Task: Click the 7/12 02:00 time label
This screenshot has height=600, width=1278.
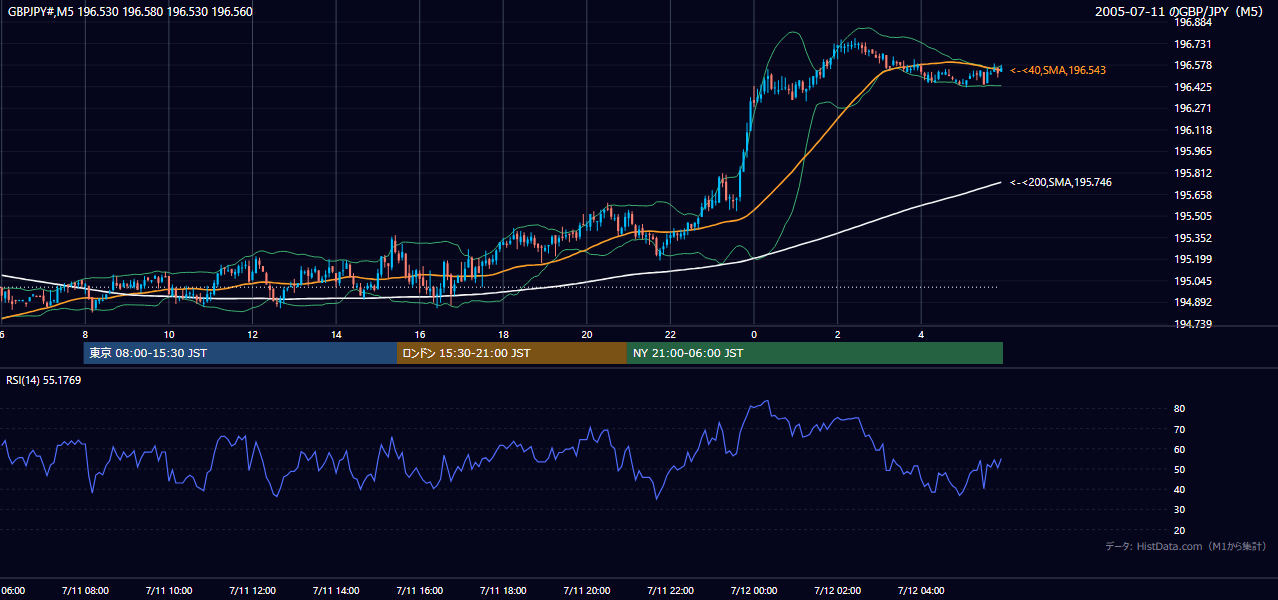Action: coord(837,590)
